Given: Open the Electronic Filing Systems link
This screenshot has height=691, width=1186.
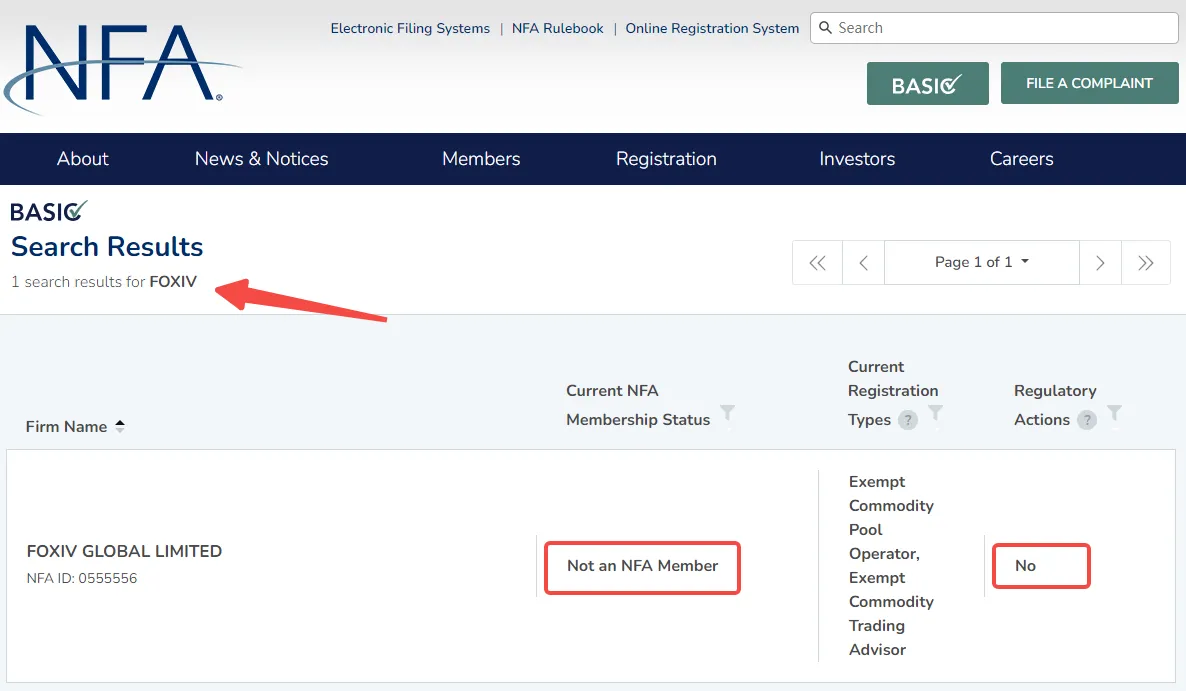Looking at the screenshot, I should point(410,29).
